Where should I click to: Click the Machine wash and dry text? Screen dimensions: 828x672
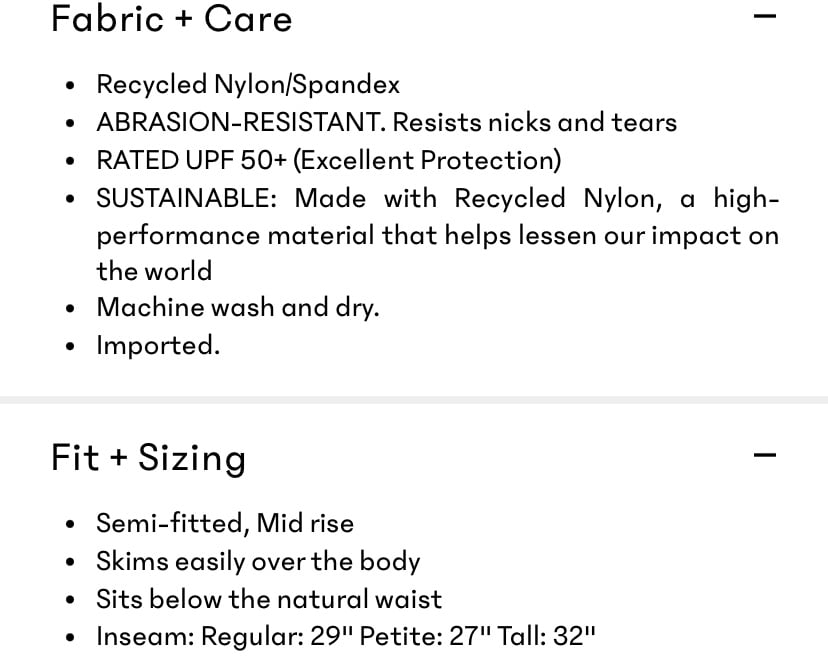tap(238, 308)
